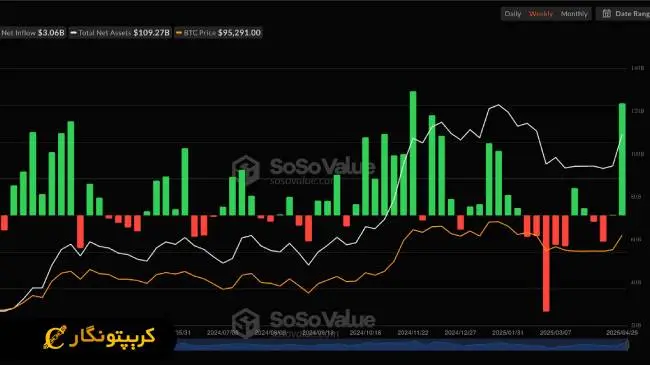
Task: Click the deepest red outflow bar
Action: tap(546, 263)
